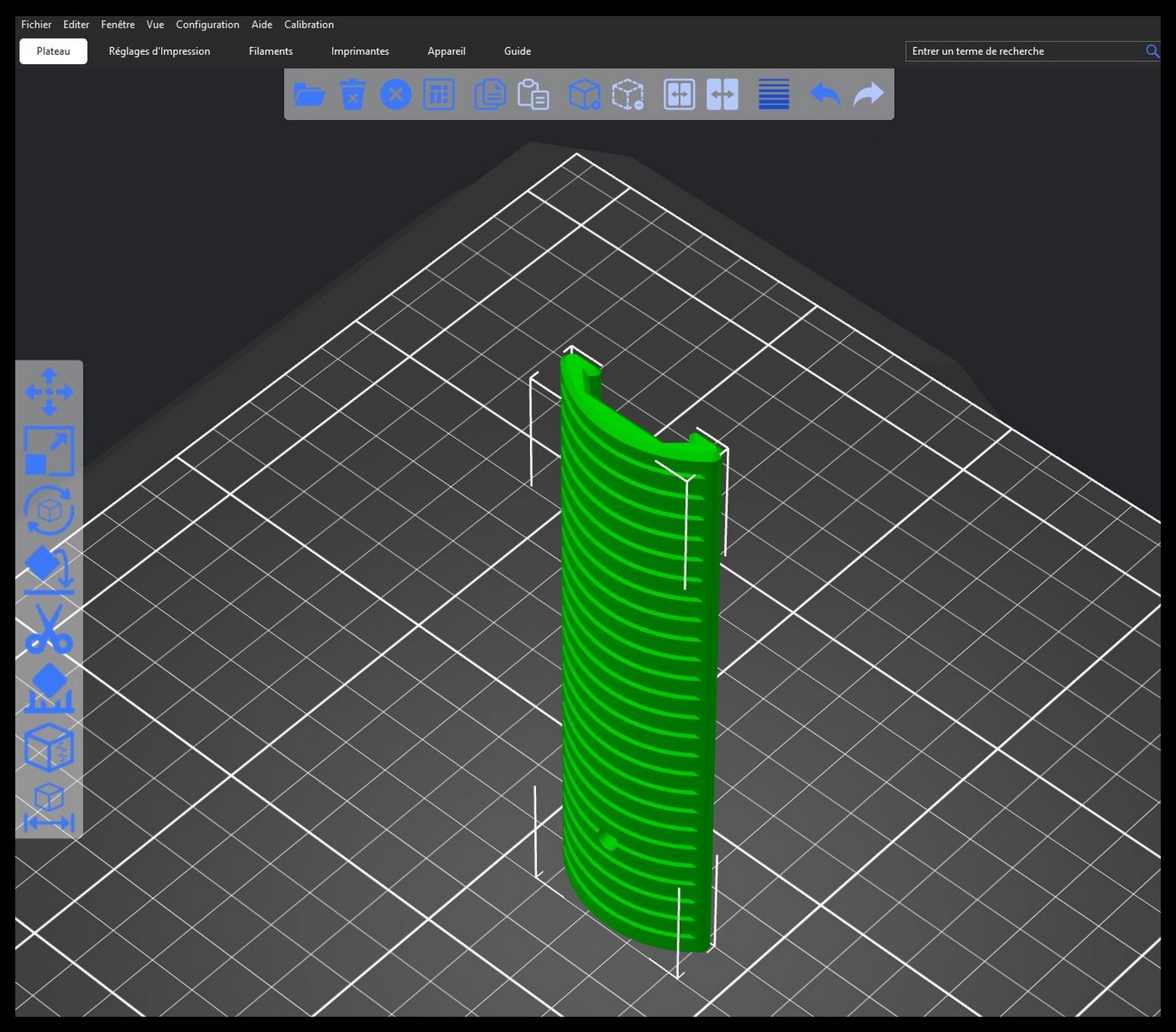Select the Scale tool
1176x1032 pixels.
[49, 451]
